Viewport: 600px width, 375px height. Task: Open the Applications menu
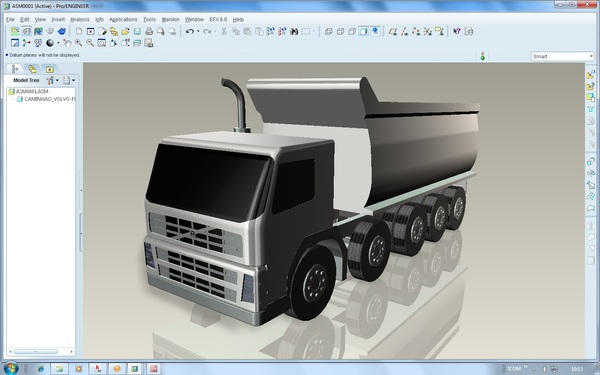point(123,20)
